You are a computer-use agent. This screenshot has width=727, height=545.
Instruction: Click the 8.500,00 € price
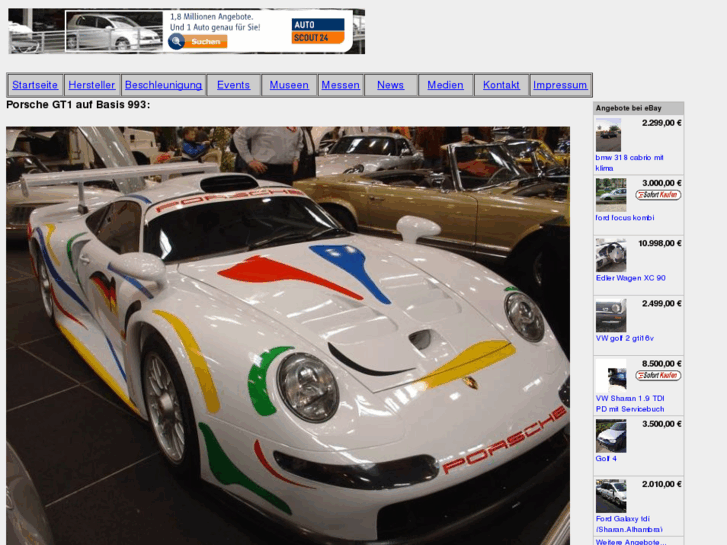pyautogui.click(x=662, y=364)
